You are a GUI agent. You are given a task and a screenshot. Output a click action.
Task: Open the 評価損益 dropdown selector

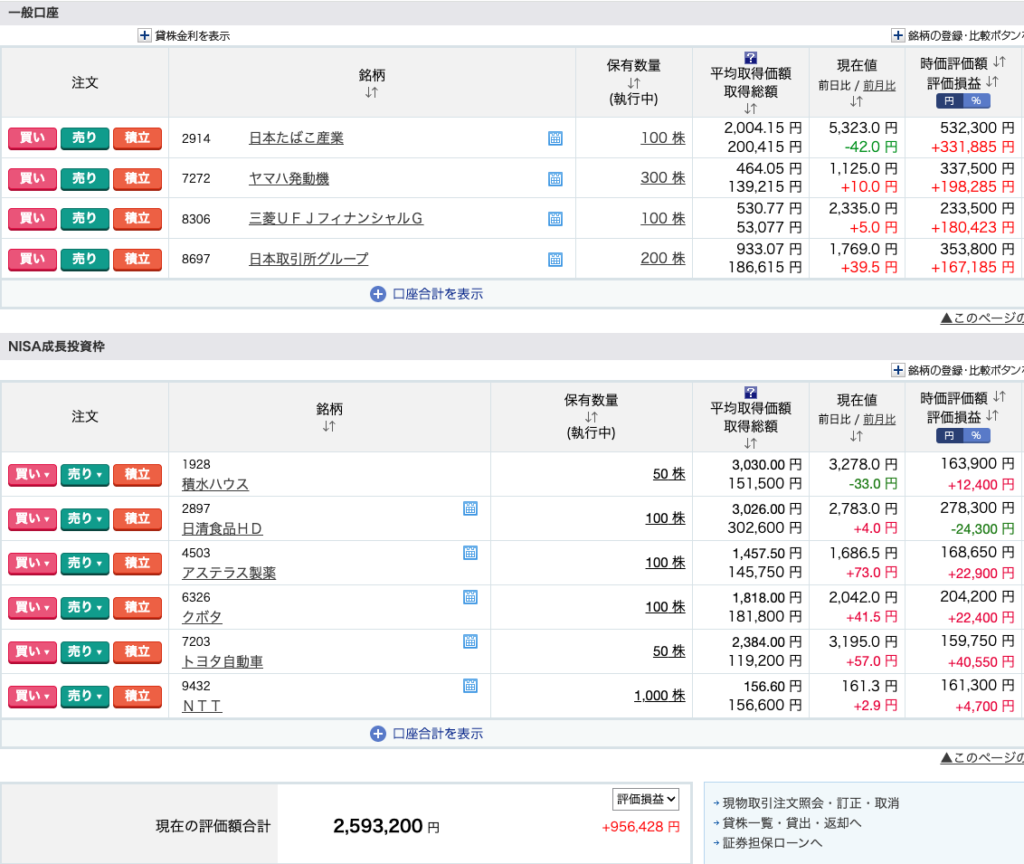(646, 799)
